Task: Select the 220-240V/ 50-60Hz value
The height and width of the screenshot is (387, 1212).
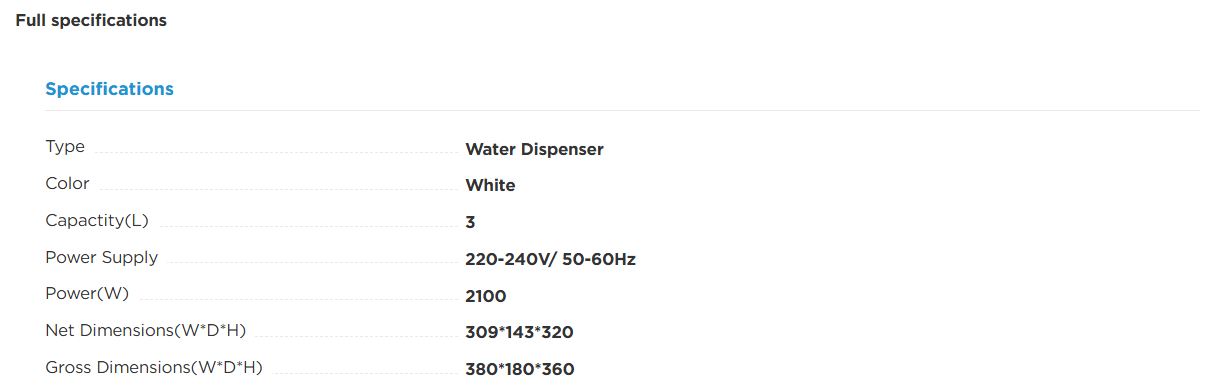Action: 550,259
